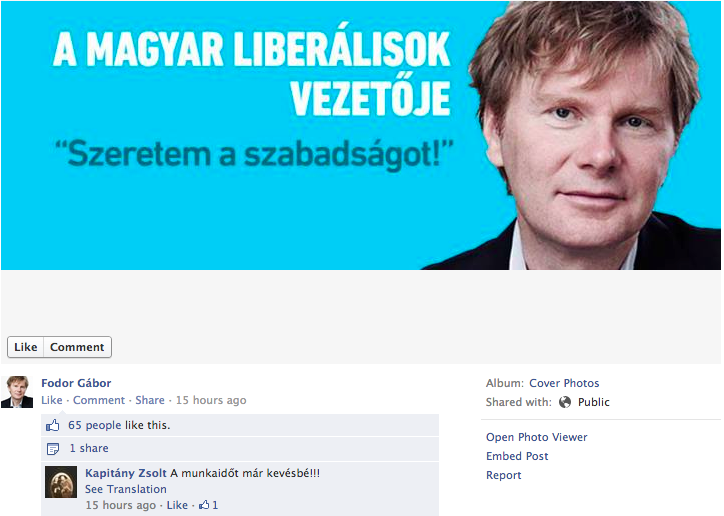Open the Cover Photos album link
Image resolution: width=724 pixels, height=516 pixels.
564,383
